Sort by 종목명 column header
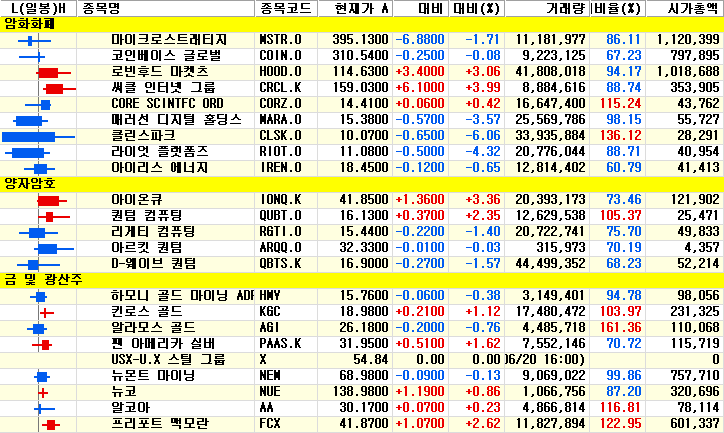This screenshot has width=724, height=433. (166, 8)
